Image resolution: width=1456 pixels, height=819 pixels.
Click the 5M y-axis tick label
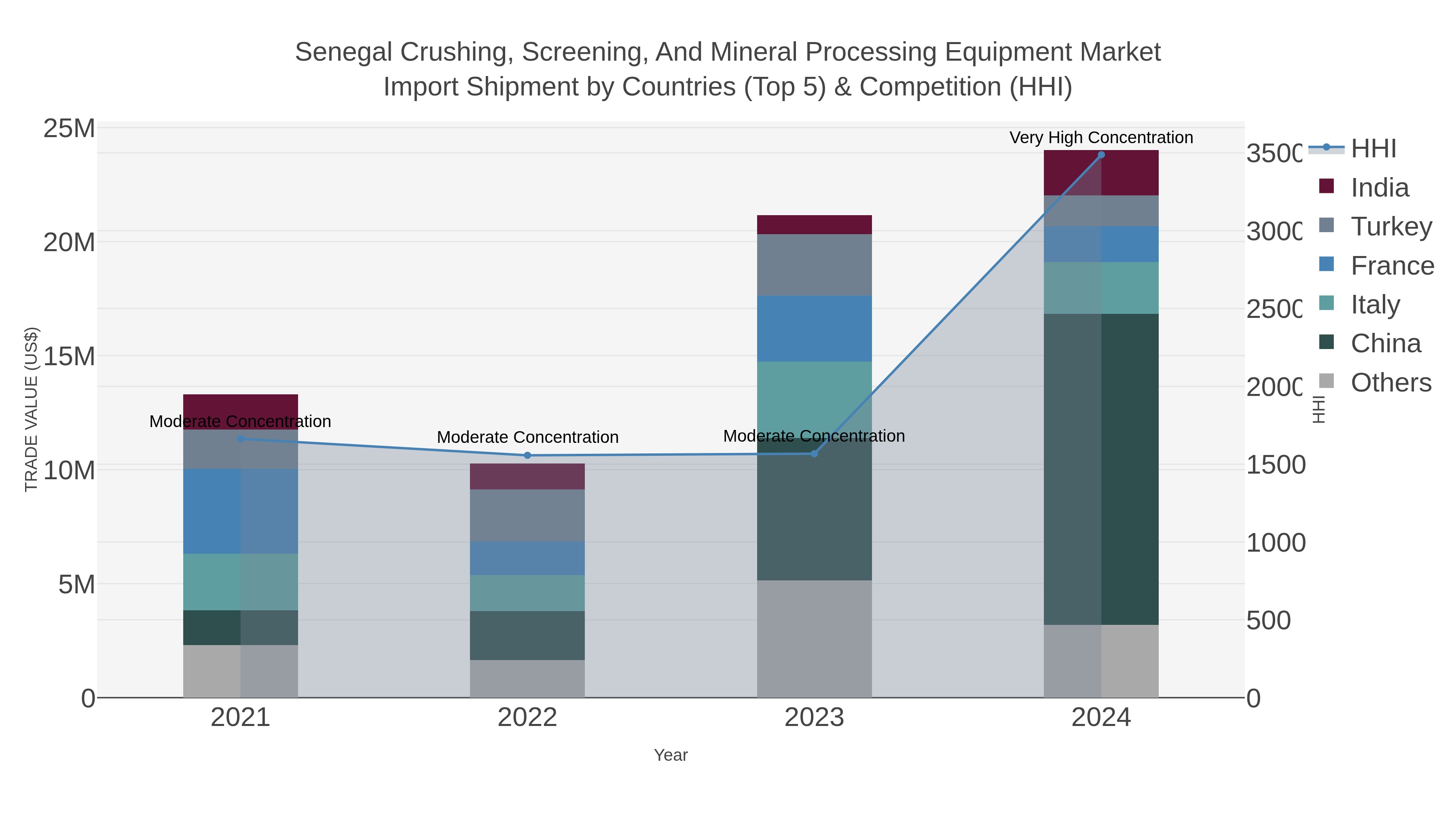click(x=76, y=584)
